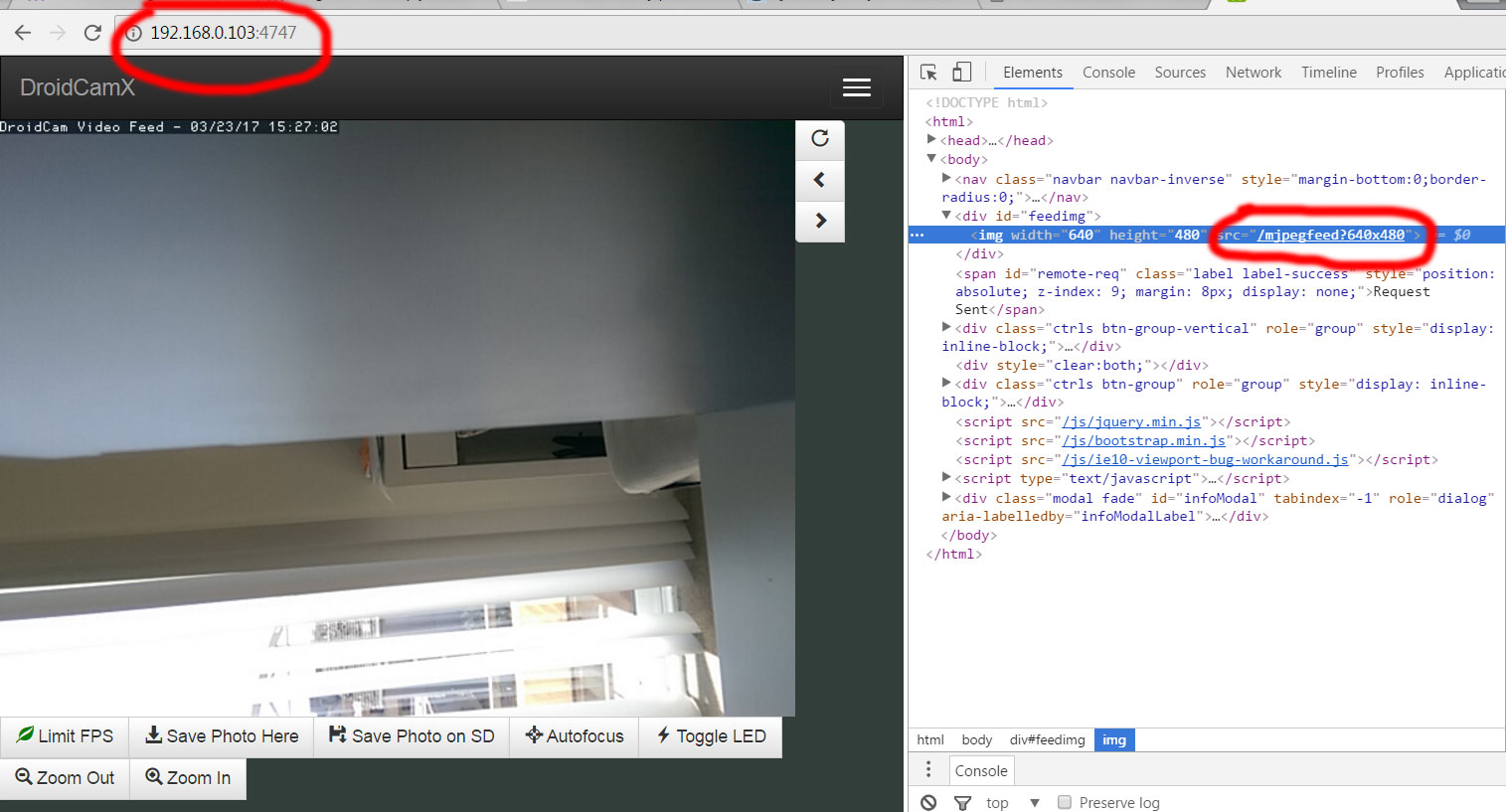
Task: Select body in the DOM breadcrumb
Action: (x=977, y=740)
